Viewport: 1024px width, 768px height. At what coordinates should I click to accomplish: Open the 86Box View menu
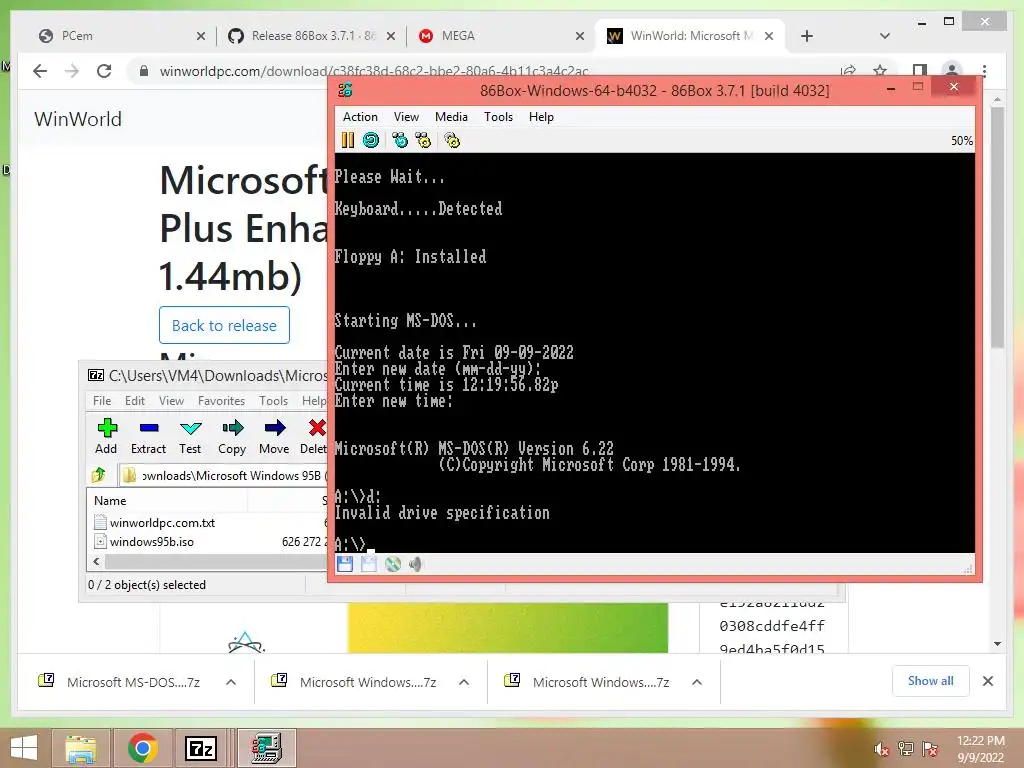[406, 117]
